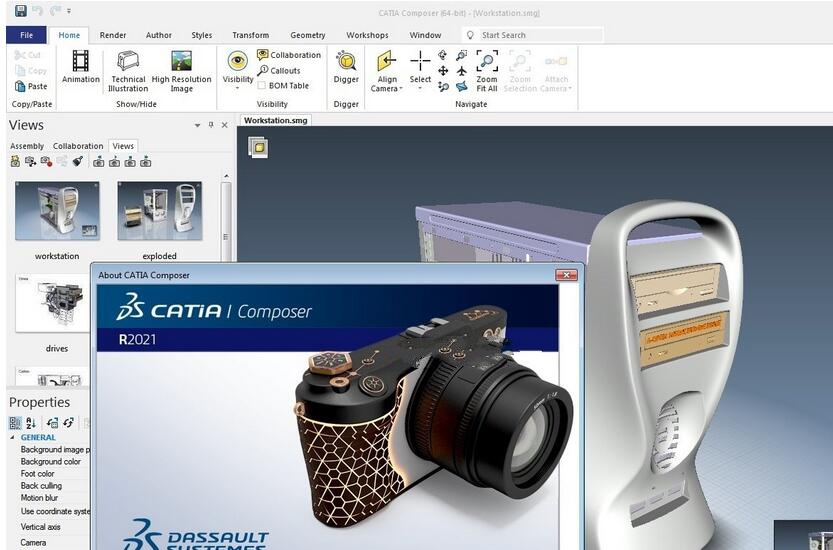Click the Collaboration button in ribbon Visibility group
Image resolution: width=833 pixels, height=550 pixels.
coord(289,55)
